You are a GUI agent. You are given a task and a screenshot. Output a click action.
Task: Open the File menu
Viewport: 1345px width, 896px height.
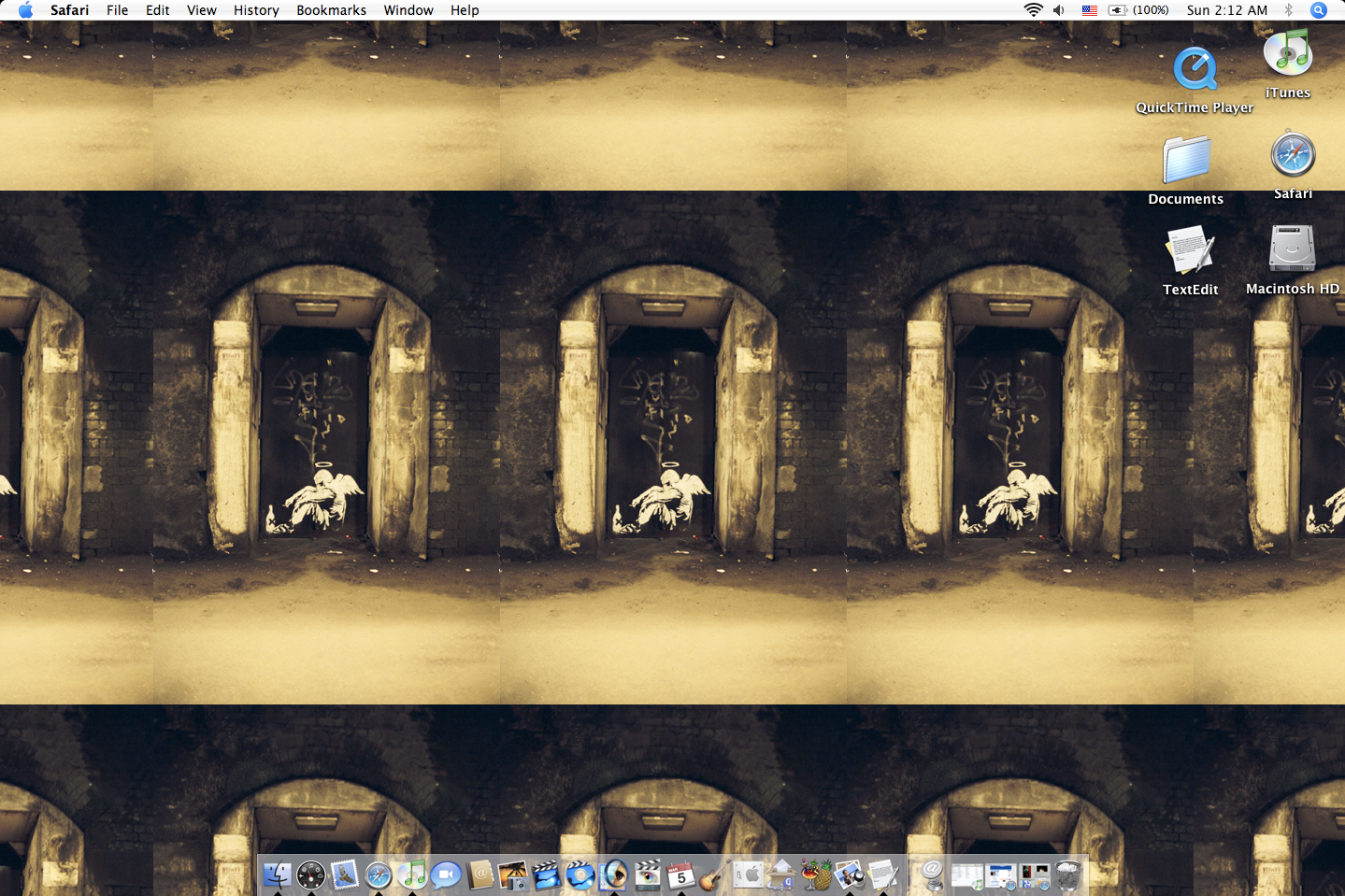coord(118,10)
